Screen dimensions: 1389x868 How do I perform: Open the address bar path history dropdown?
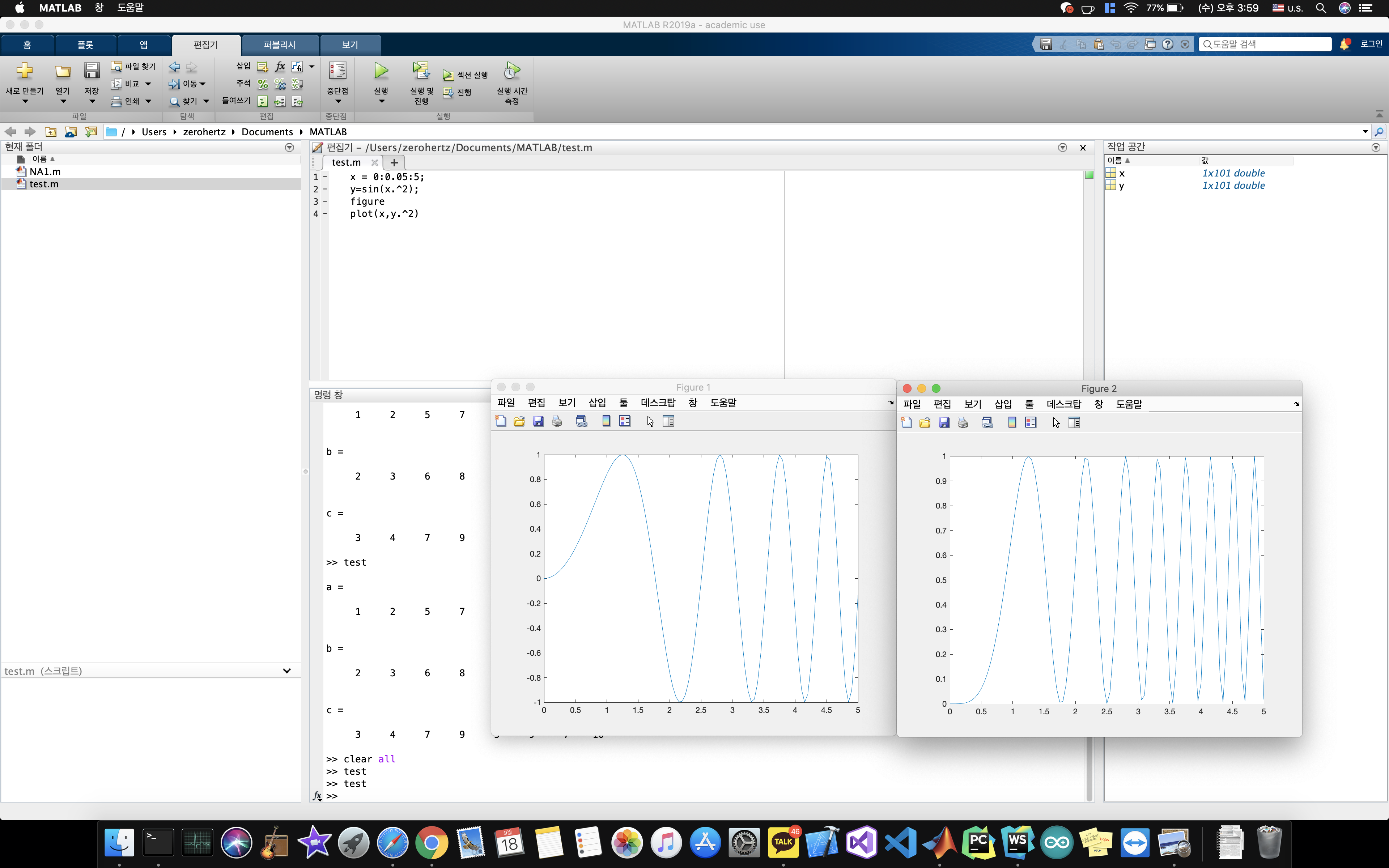pos(1365,132)
